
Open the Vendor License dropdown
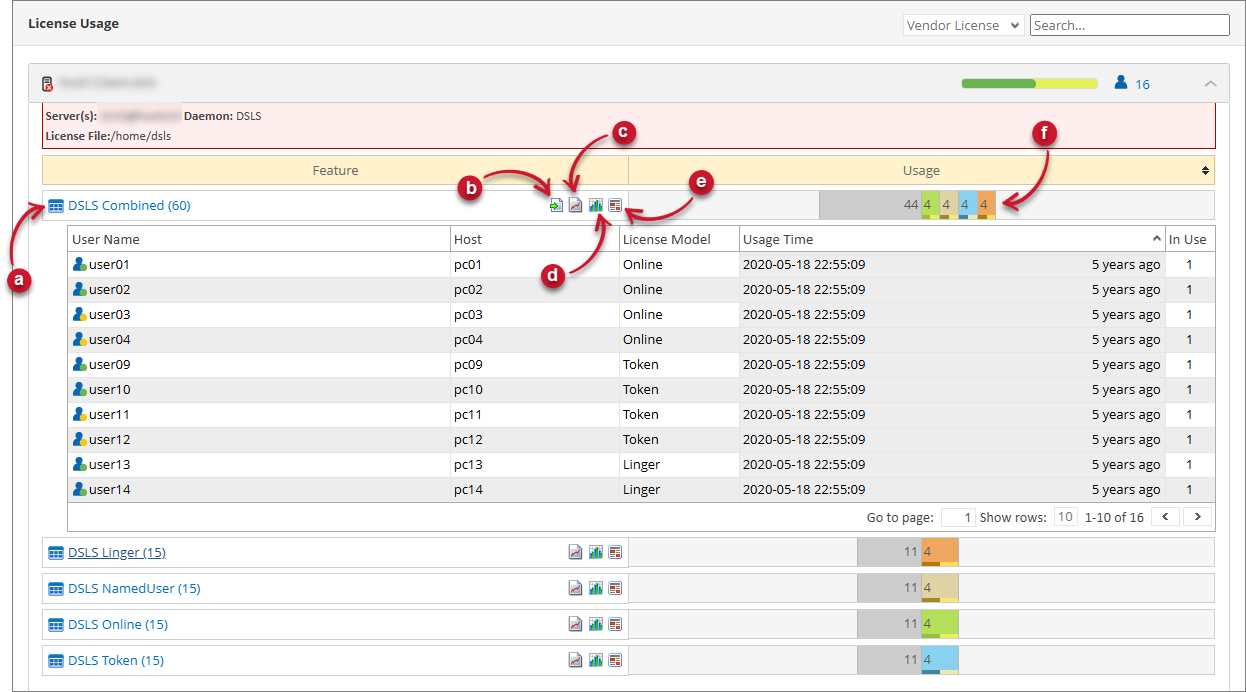pyautogui.click(x=963, y=25)
